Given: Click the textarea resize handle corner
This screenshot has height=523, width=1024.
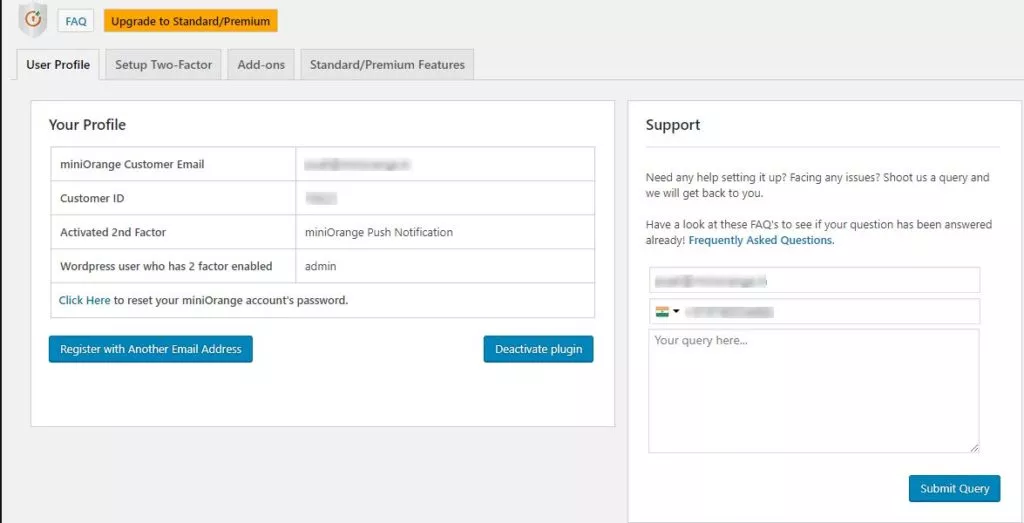Looking at the screenshot, I should click(974, 448).
